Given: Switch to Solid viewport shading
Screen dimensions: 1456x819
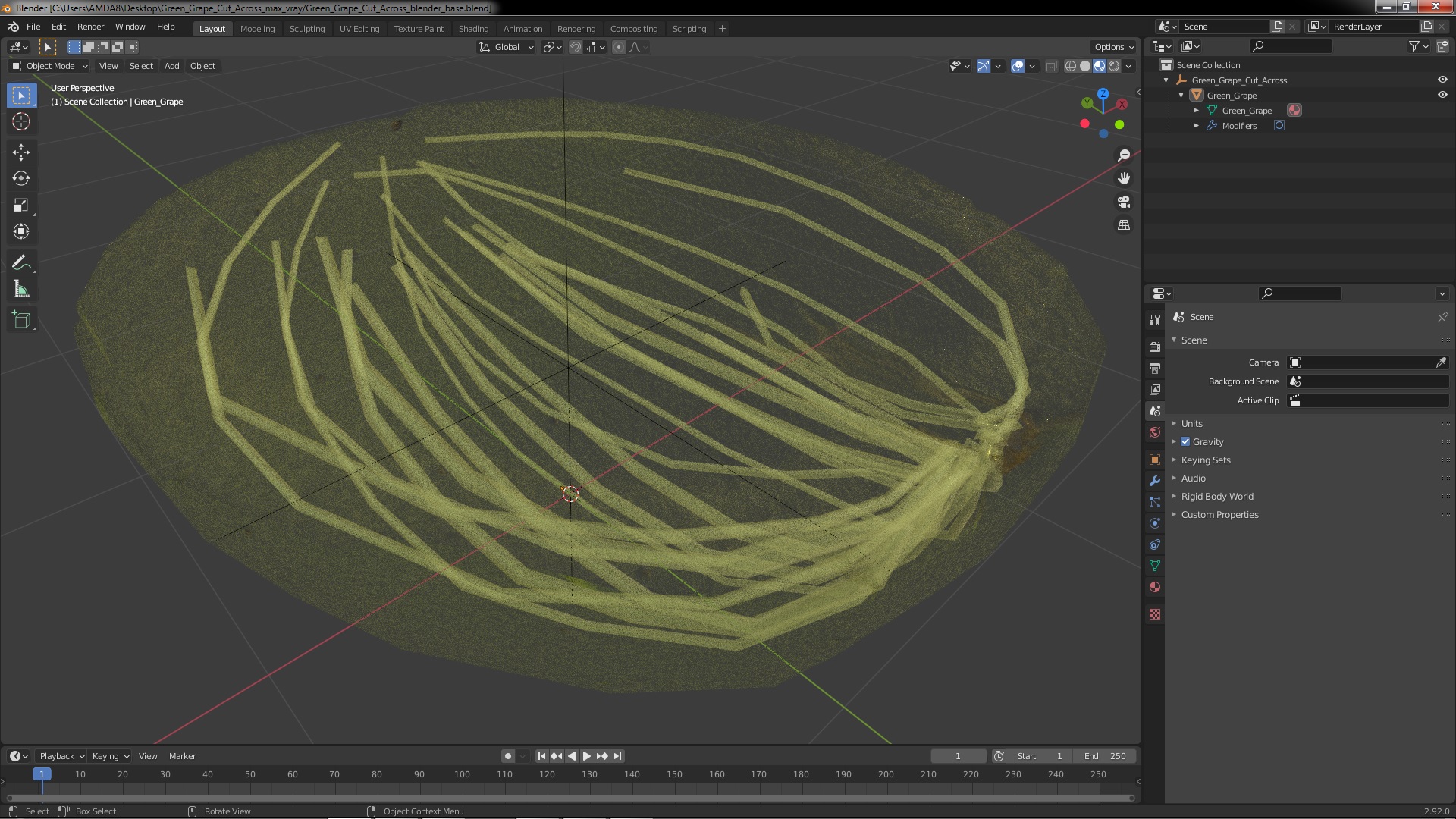Looking at the screenshot, I should tap(1085, 66).
